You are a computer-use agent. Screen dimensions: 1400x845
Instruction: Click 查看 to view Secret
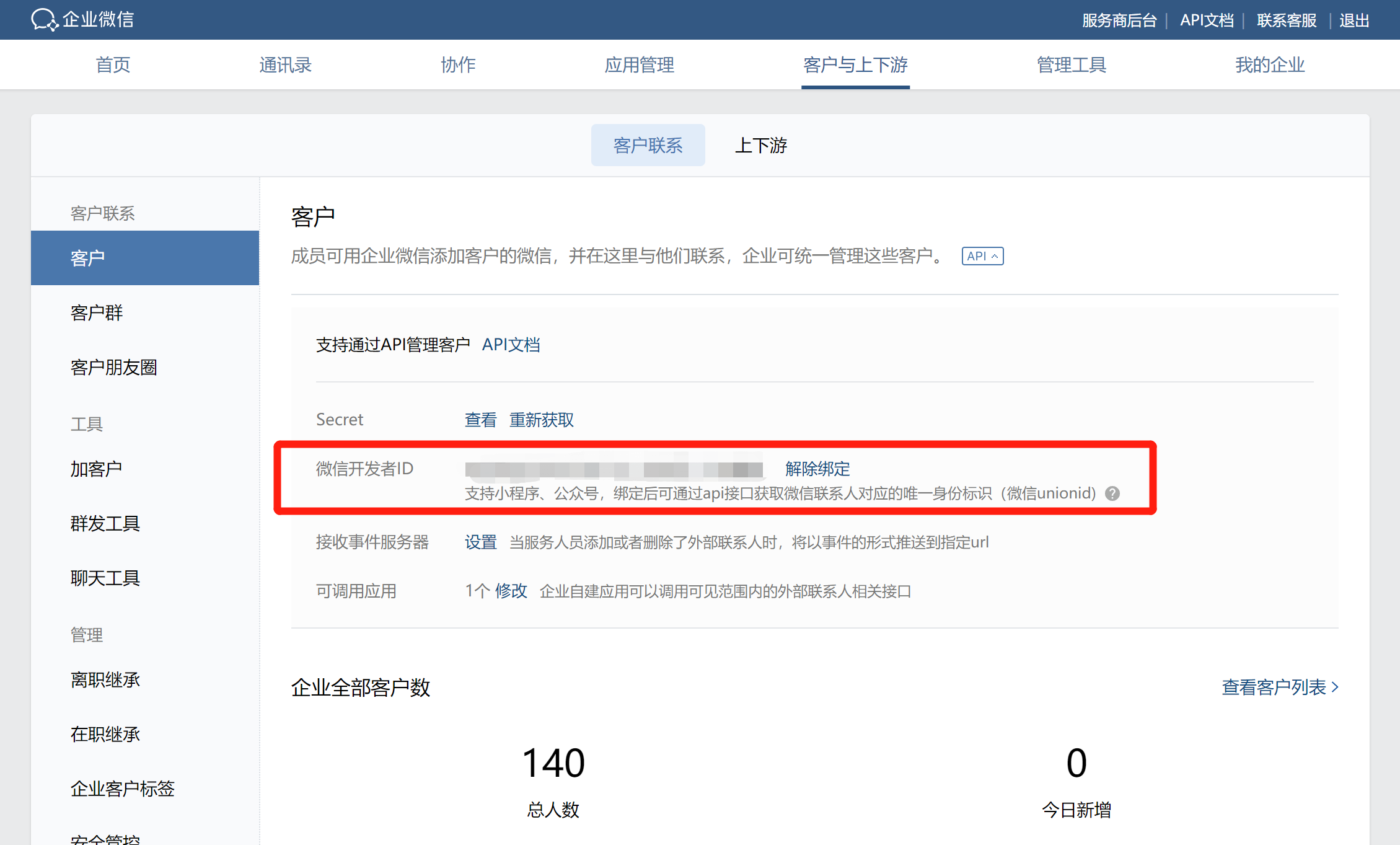click(x=480, y=420)
